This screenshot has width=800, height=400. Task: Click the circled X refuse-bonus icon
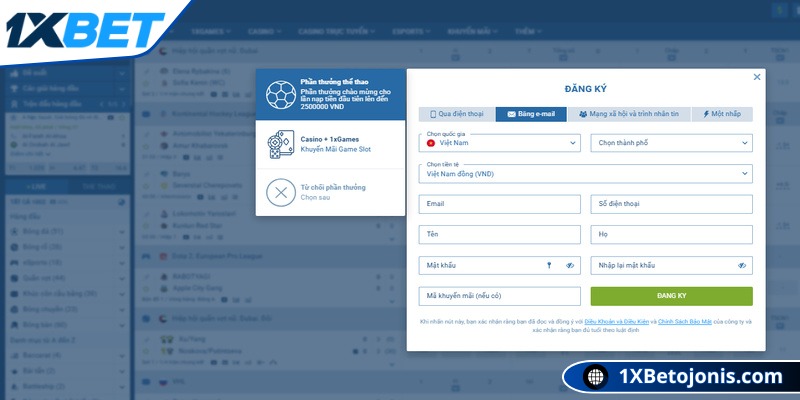(x=281, y=192)
